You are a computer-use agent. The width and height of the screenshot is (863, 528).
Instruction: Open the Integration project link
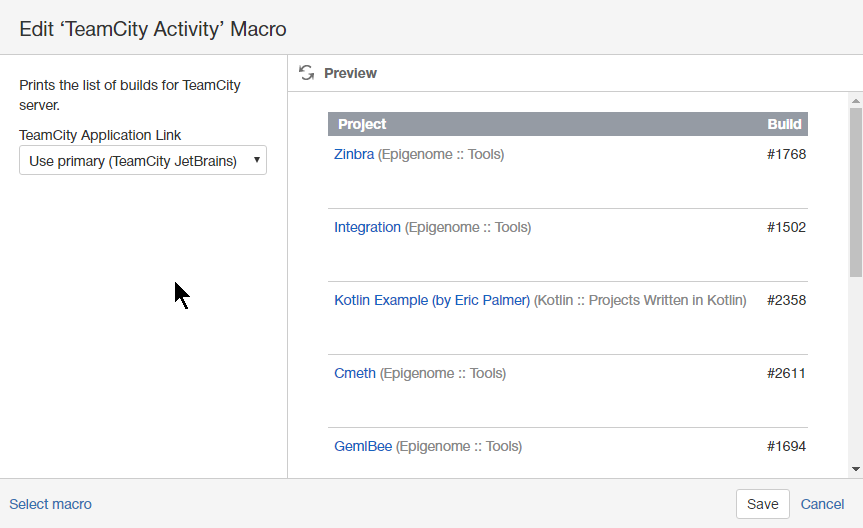click(x=367, y=227)
